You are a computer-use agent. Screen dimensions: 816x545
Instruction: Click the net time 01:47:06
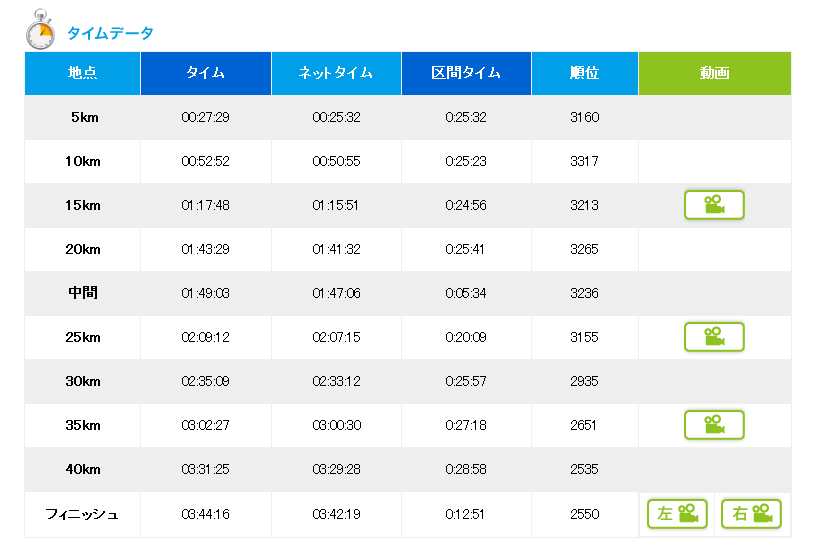(336, 293)
